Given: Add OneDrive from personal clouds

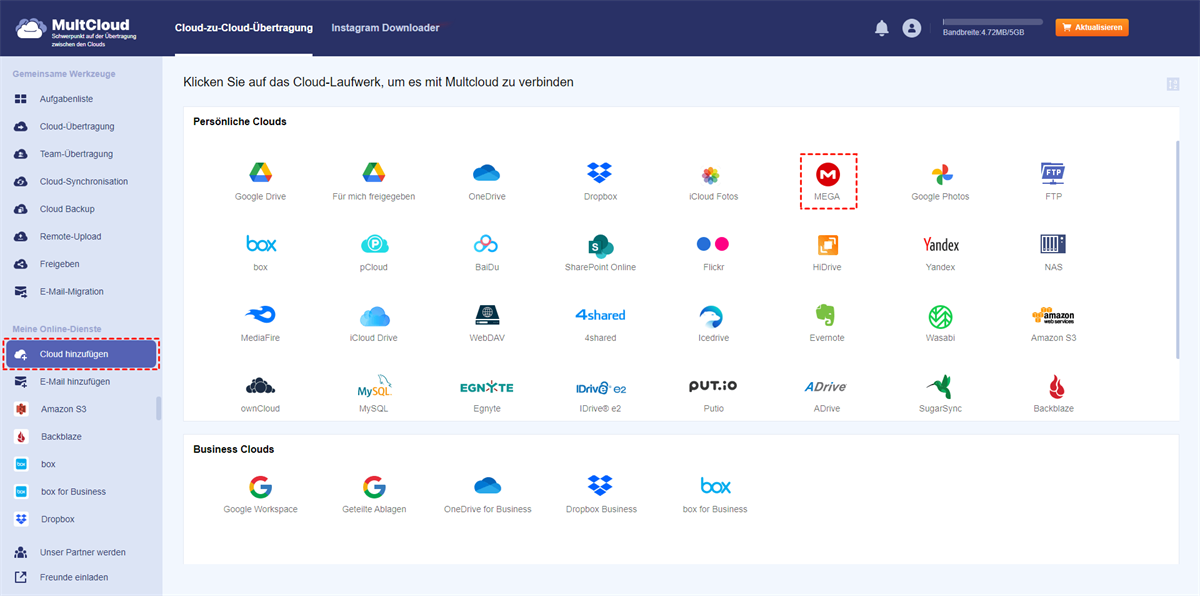Looking at the screenshot, I should tap(487, 173).
